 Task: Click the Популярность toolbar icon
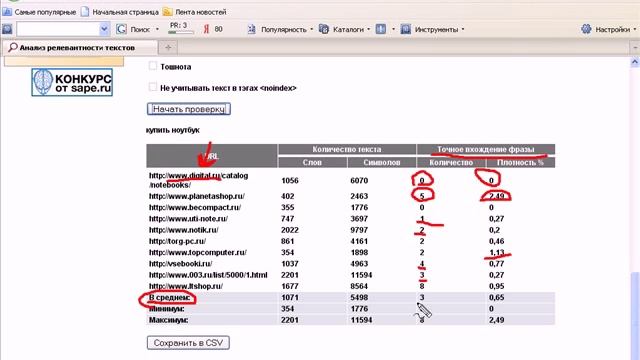click(252, 29)
